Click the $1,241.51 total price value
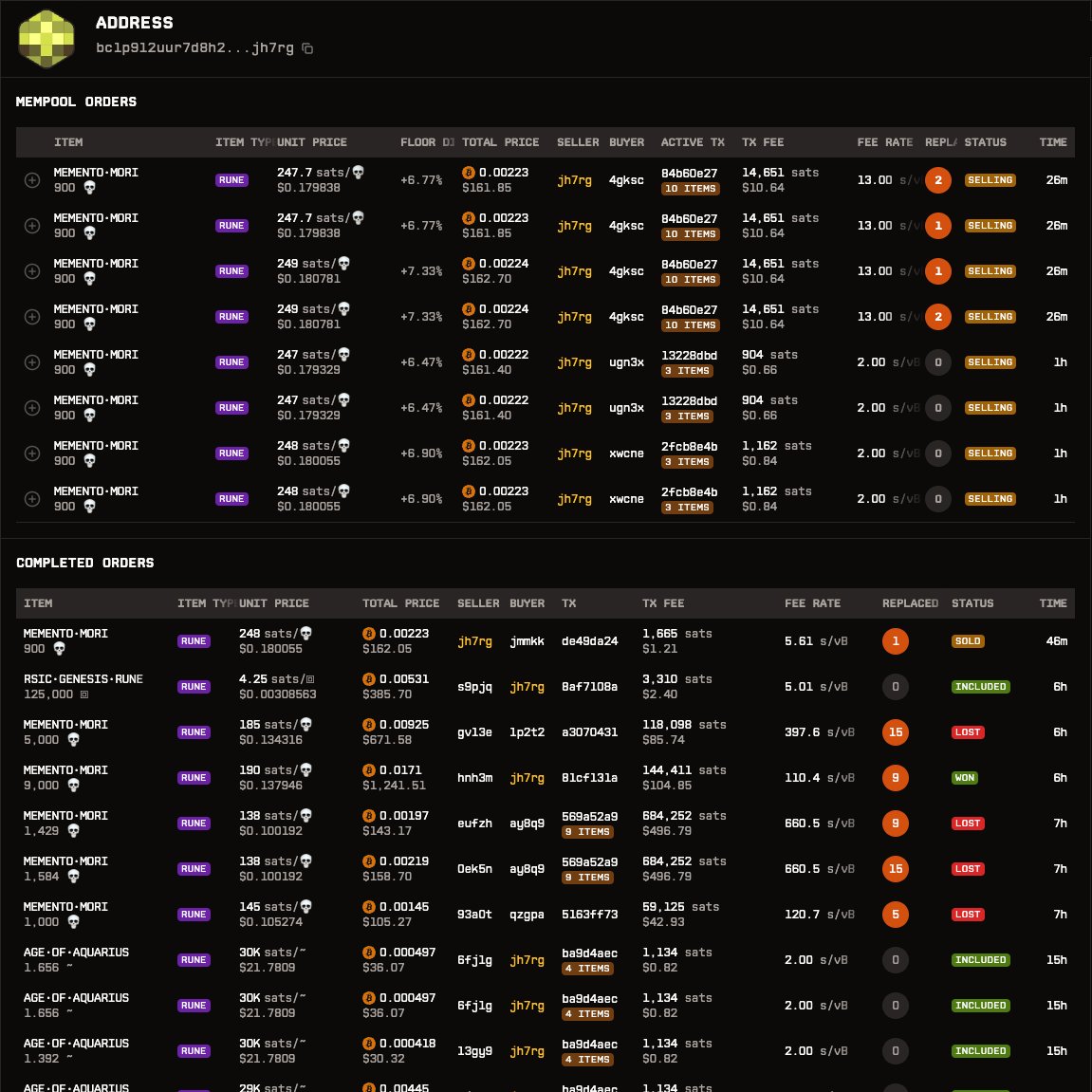The image size is (1092, 1092). [x=394, y=786]
